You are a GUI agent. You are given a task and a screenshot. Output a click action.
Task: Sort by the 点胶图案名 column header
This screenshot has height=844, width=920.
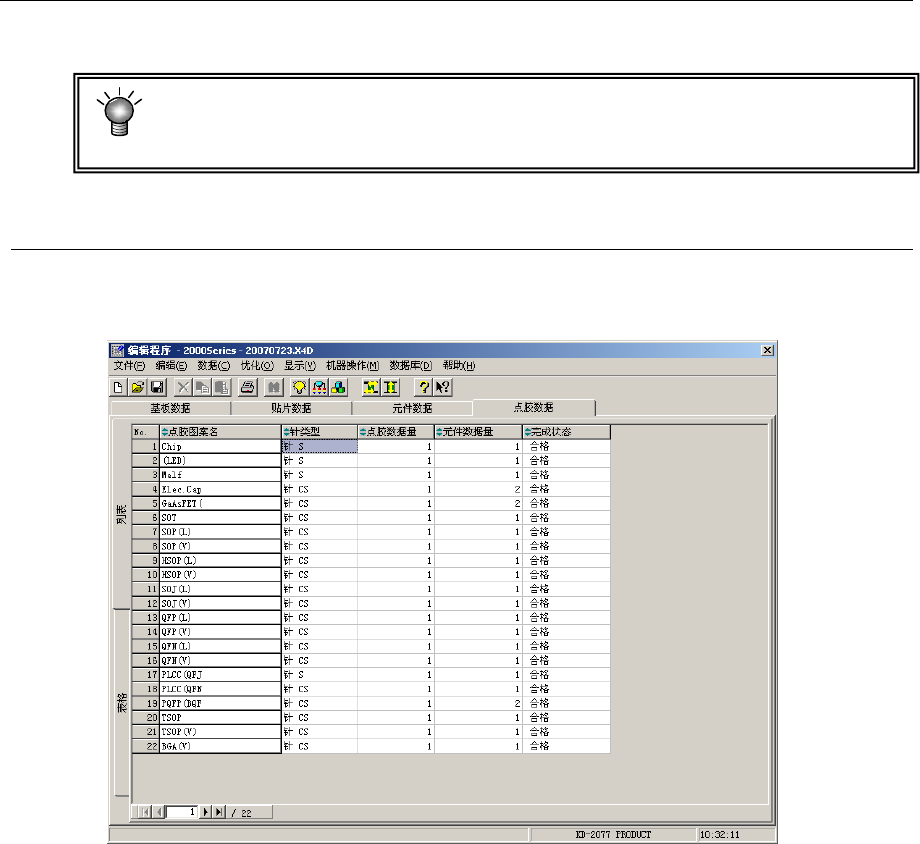point(221,432)
